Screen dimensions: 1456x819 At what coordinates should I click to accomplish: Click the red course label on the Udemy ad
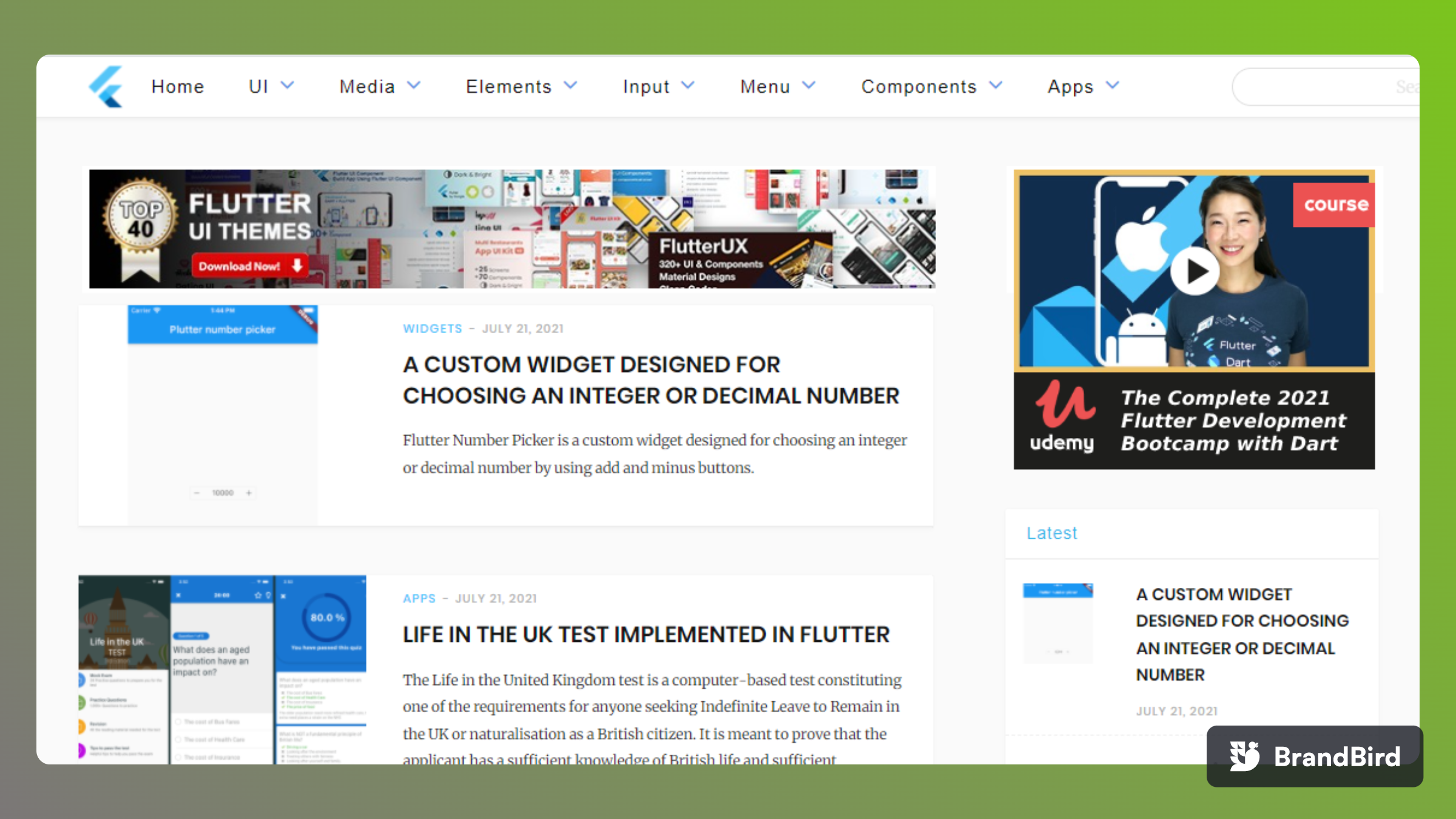[x=1335, y=204]
